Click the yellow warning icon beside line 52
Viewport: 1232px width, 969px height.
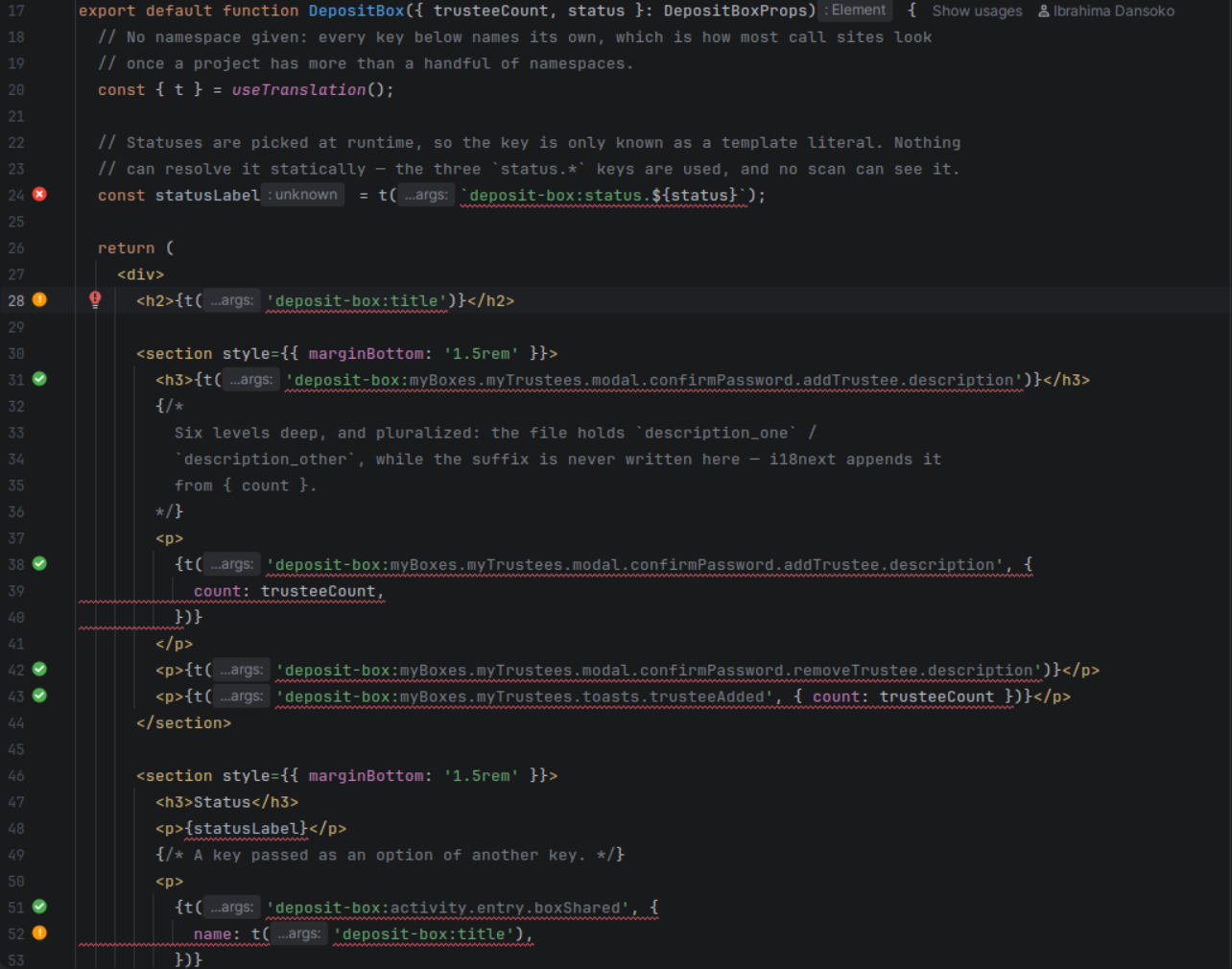click(39, 933)
